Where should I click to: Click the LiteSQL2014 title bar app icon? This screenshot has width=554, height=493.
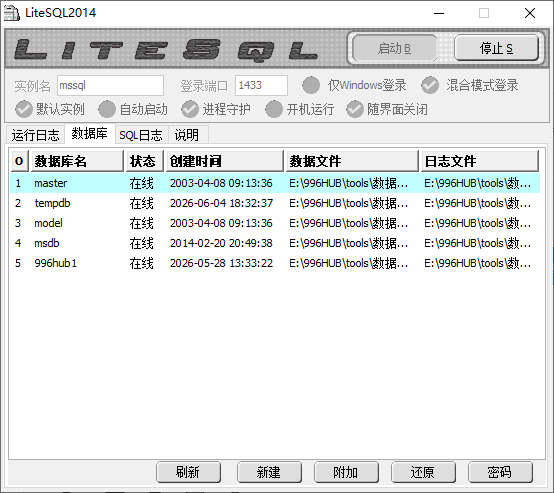pos(11,13)
